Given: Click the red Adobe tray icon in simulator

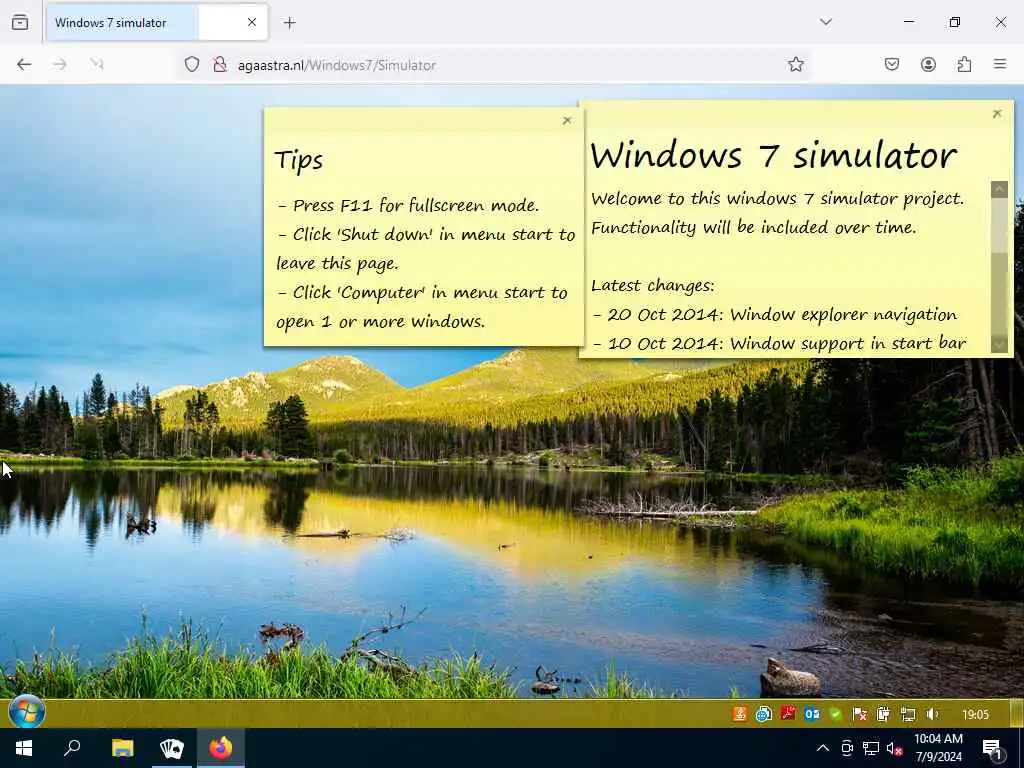Looking at the screenshot, I should point(788,714).
